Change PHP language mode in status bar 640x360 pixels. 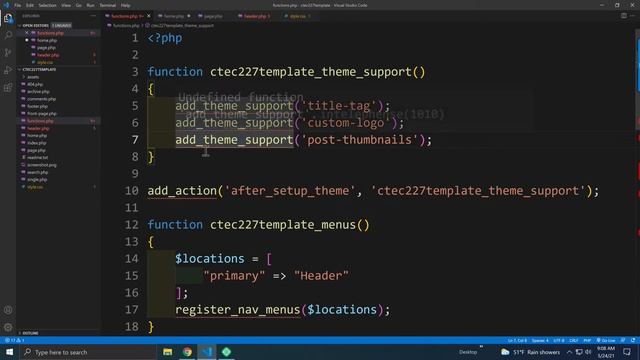click(x=587, y=340)
